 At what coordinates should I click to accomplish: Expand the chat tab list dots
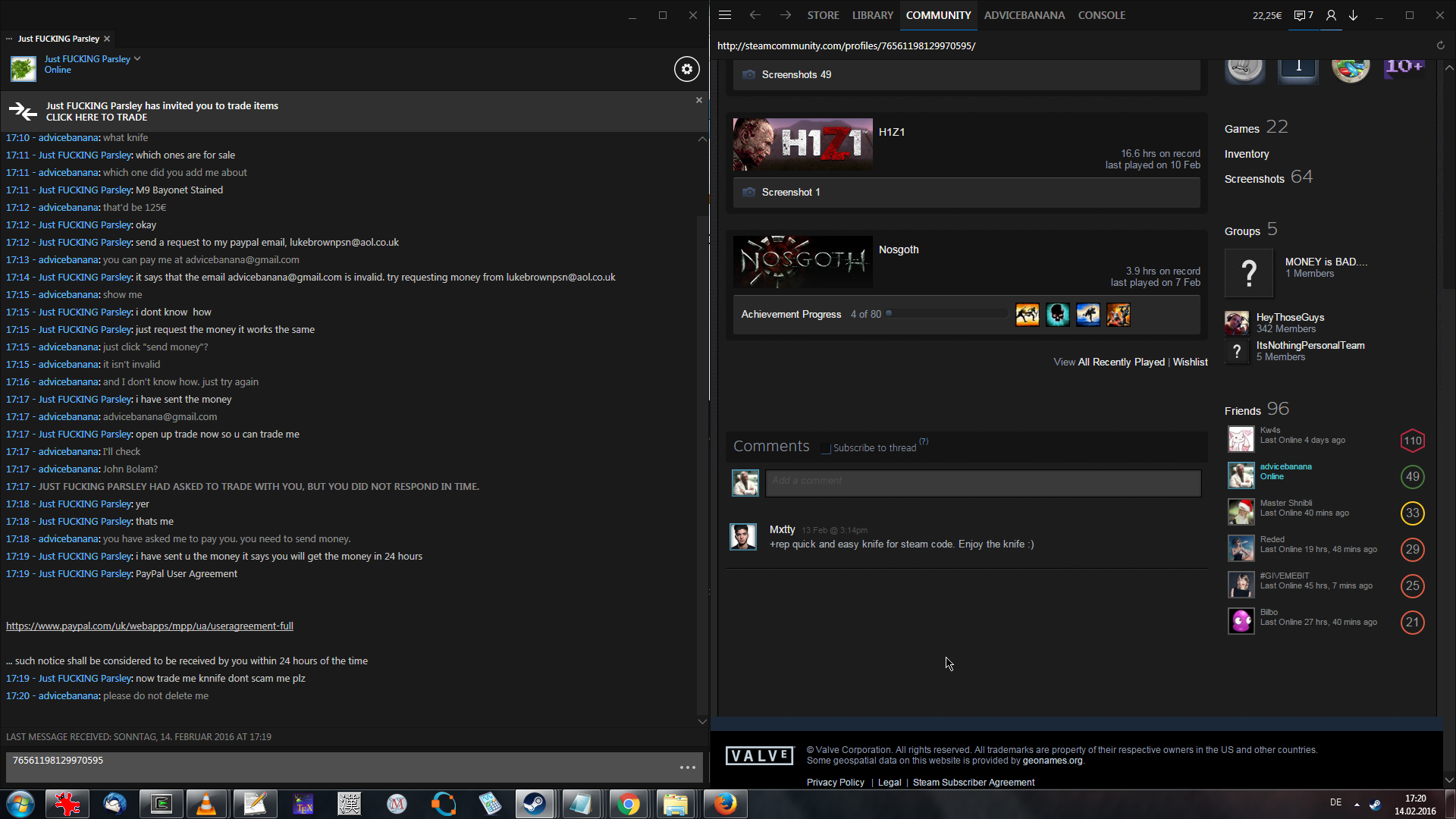pos(9,39)
